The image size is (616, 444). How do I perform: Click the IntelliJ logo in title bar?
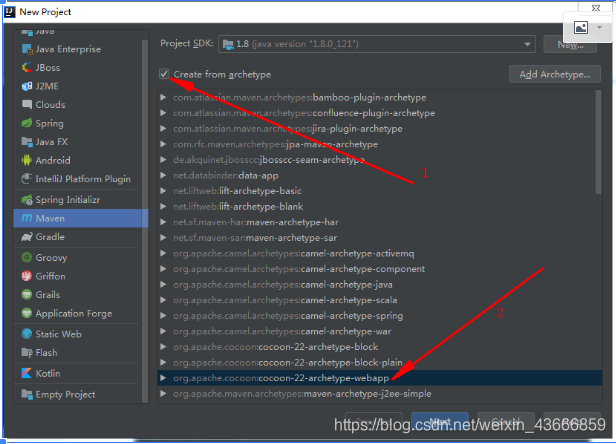10,12
